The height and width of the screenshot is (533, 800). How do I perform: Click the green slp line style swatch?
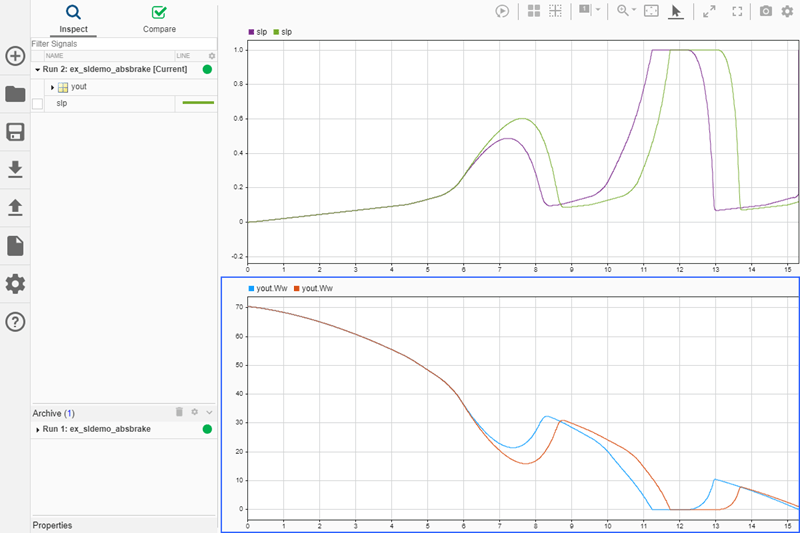(197, 103)
